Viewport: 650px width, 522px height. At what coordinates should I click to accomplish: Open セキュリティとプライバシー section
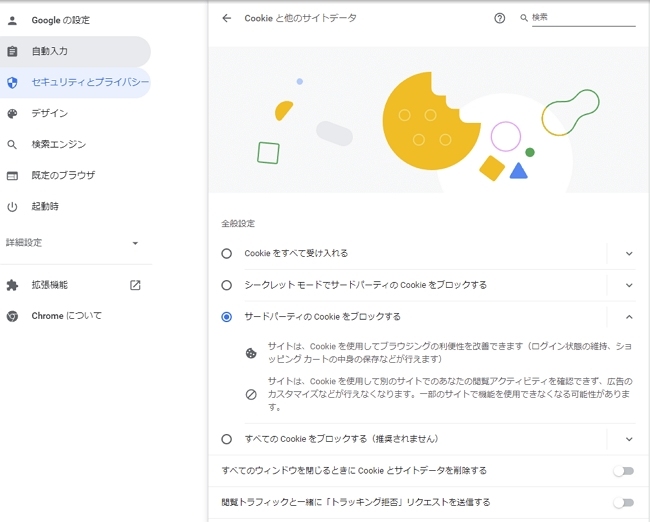pos(75,83)
